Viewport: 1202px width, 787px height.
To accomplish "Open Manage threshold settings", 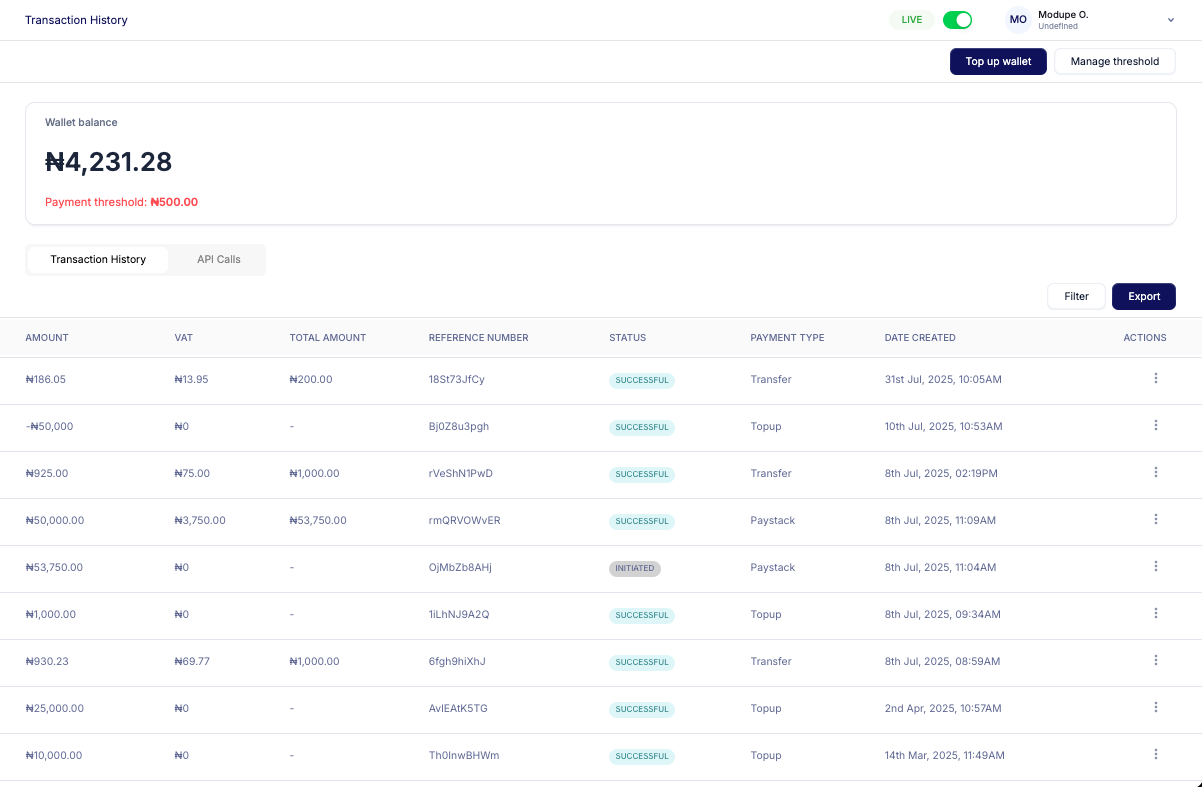I will [x=1114, y=61].
